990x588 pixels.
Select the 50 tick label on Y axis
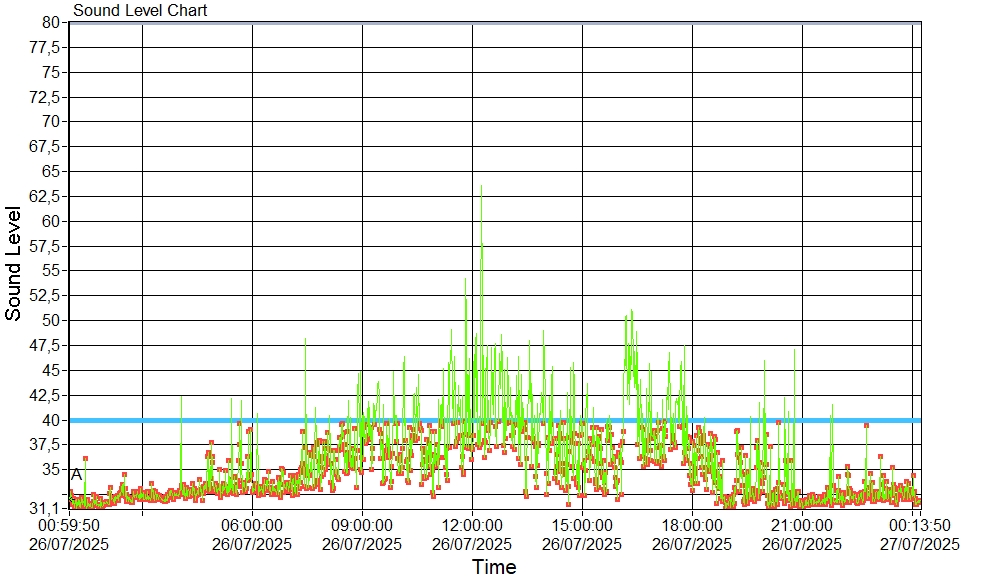coord(53,320)
